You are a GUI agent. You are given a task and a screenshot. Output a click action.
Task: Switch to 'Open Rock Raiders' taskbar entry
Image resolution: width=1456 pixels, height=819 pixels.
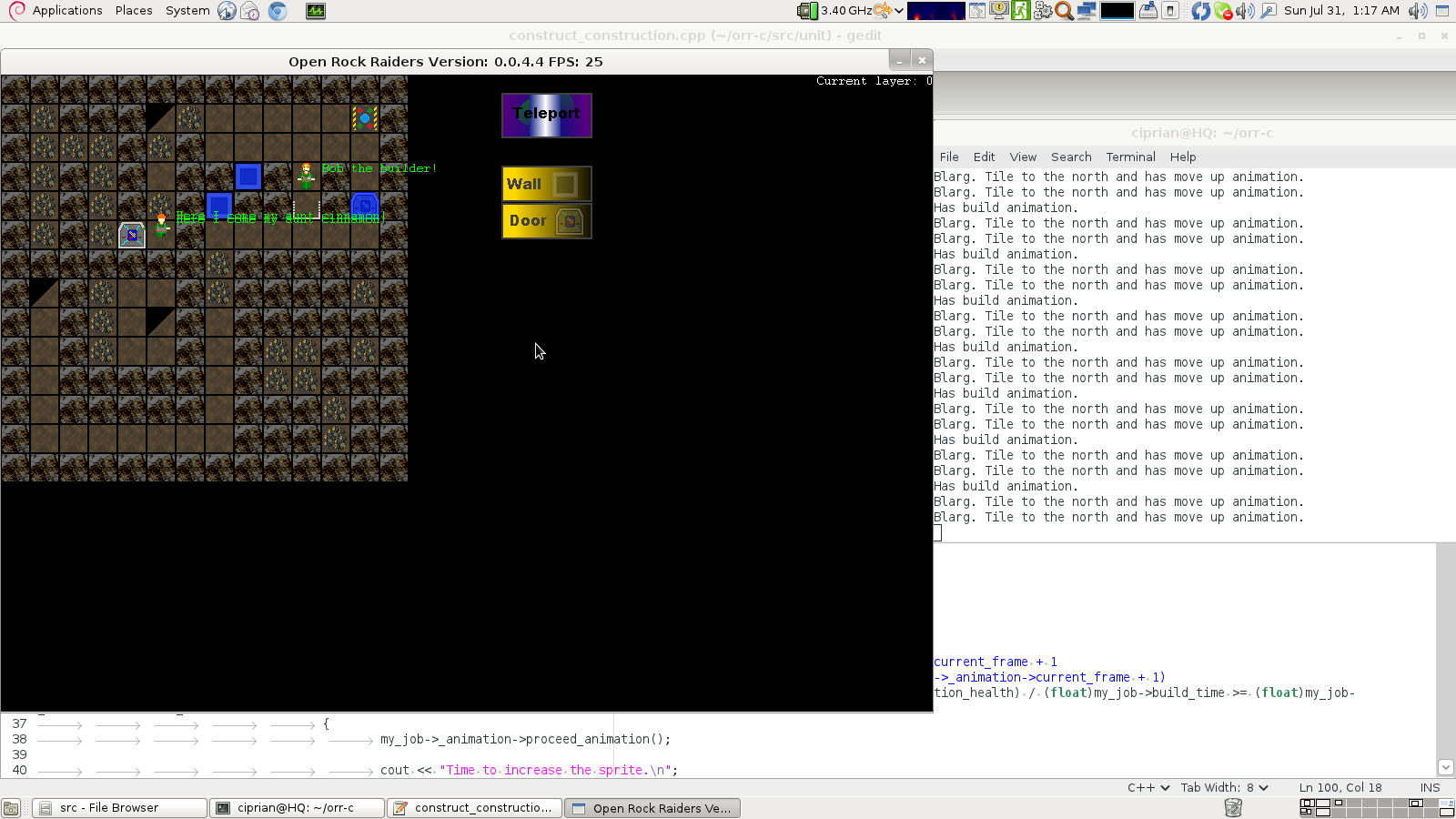[652, 808]
